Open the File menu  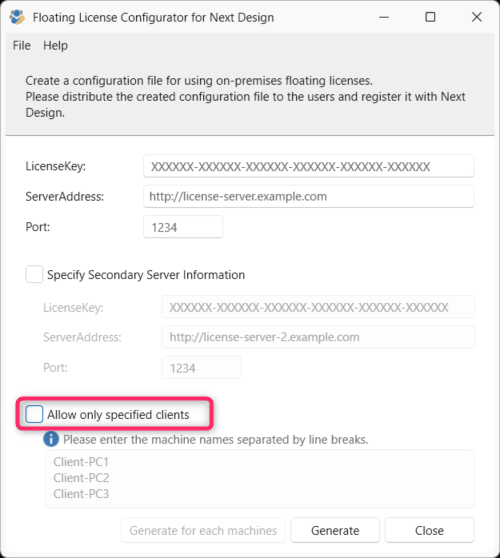click(22, 46)
